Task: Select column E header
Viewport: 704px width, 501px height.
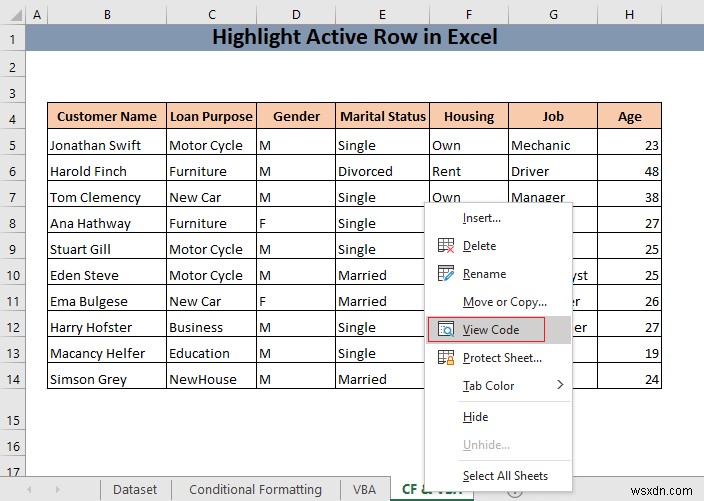Action: pos(382,15)
